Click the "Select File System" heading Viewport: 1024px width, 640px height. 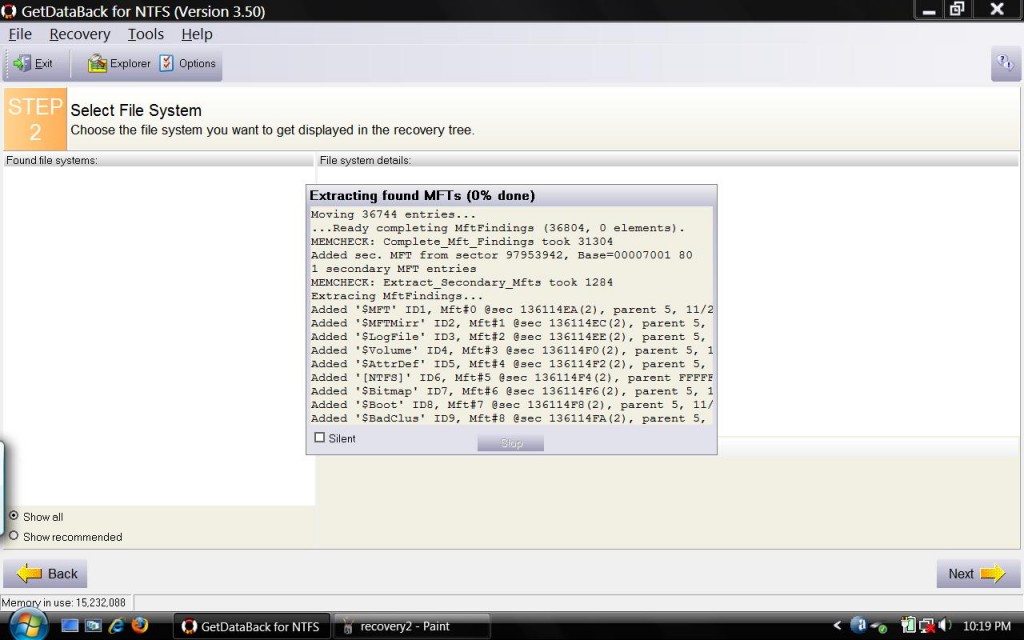136,110
